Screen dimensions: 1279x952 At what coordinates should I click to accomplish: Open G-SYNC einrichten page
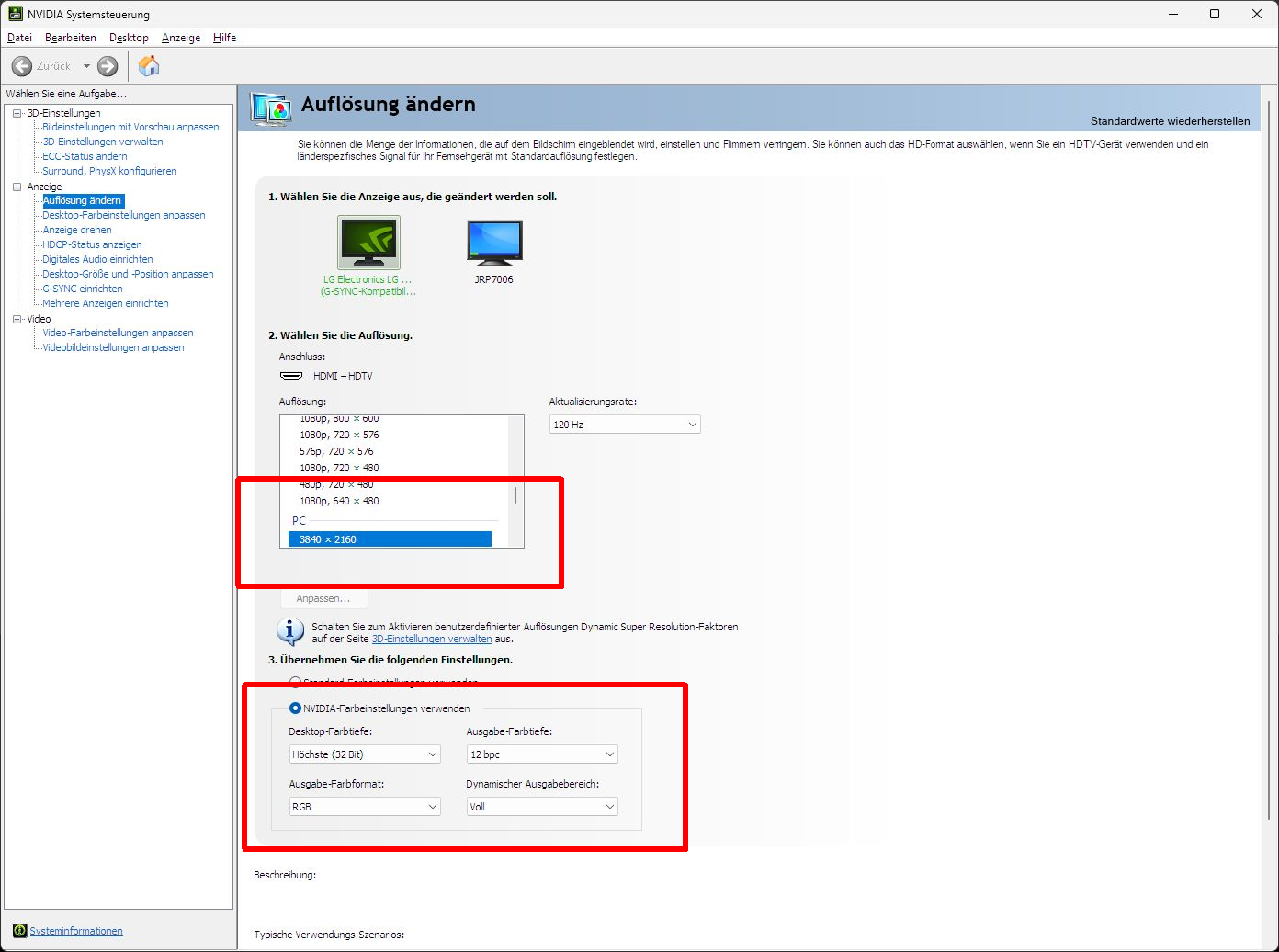coord(83,289)
